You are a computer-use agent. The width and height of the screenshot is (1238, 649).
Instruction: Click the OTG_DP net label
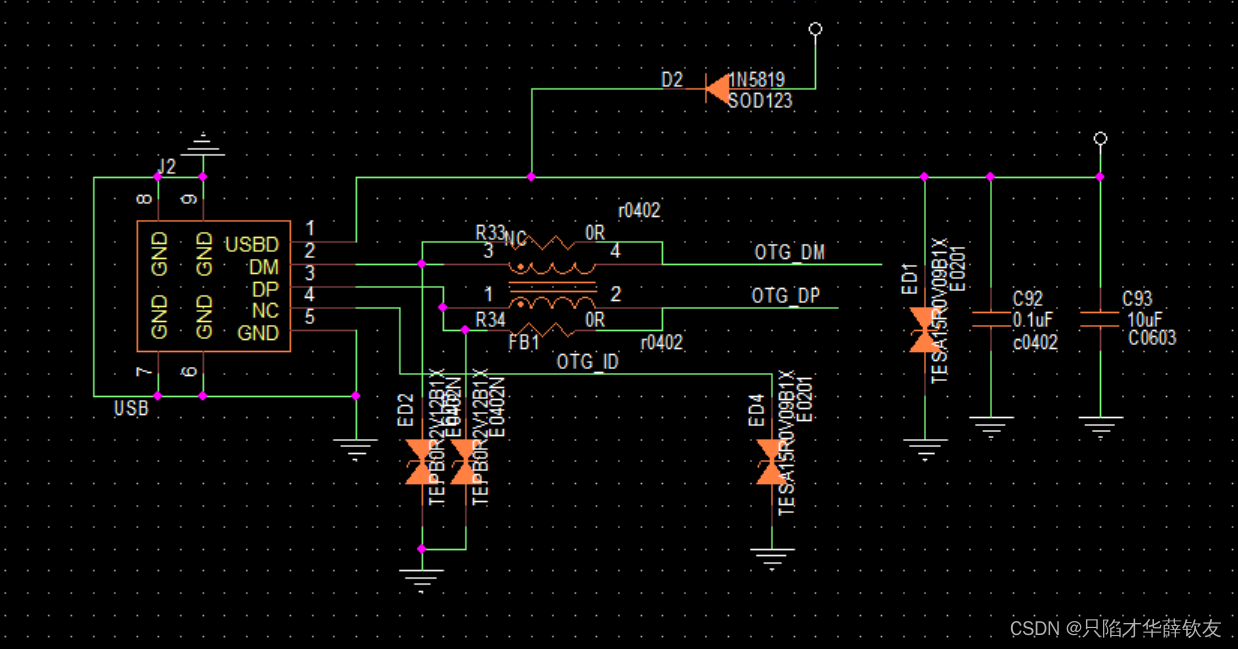pyautogui.click(x=787, y=297)
